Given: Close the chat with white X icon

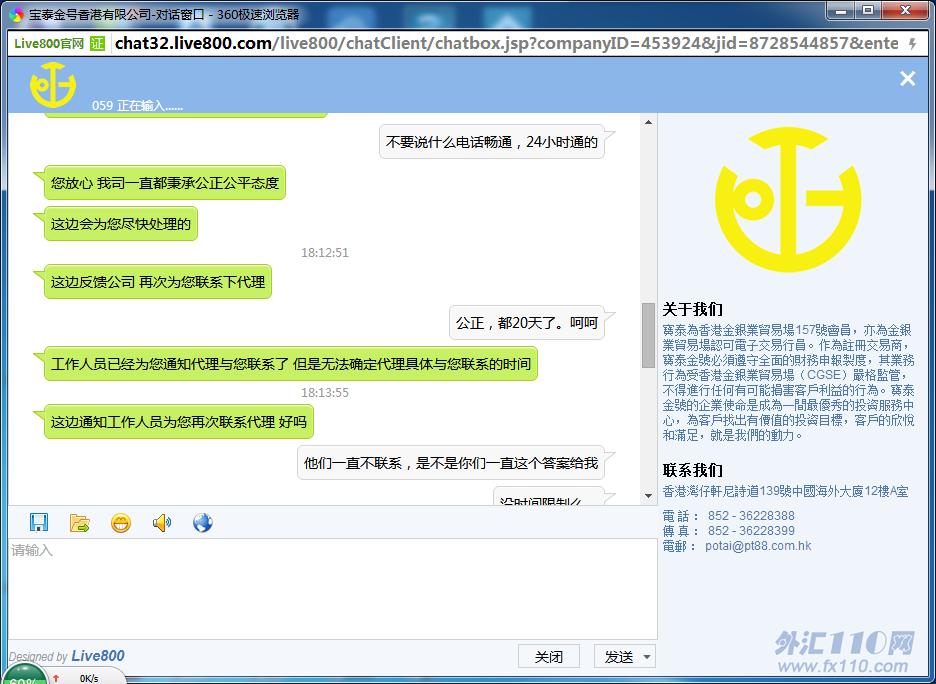Looking at the screenshot, I should (908, 78).
